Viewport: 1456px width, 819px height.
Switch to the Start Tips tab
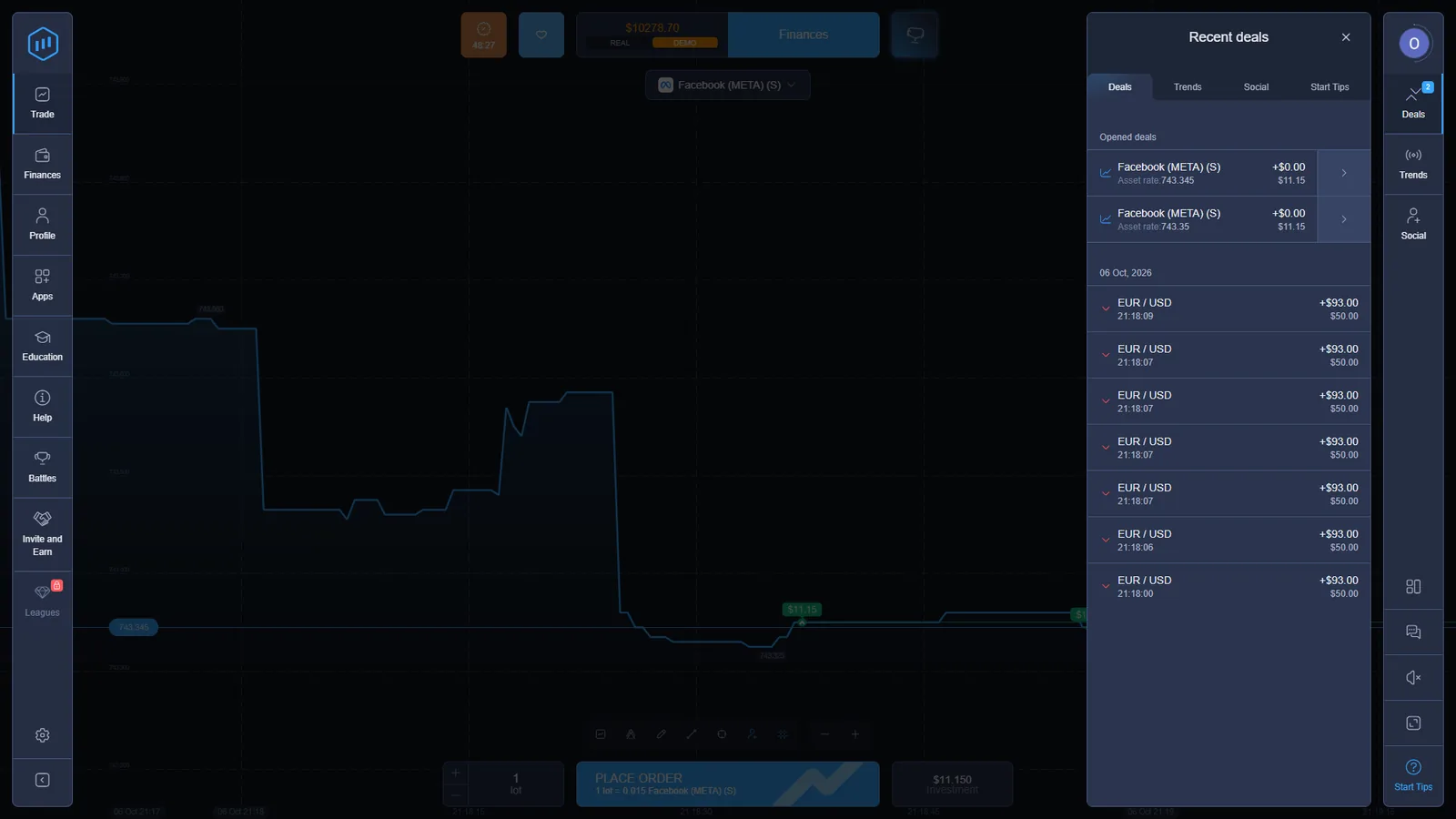coord(1330,87)
